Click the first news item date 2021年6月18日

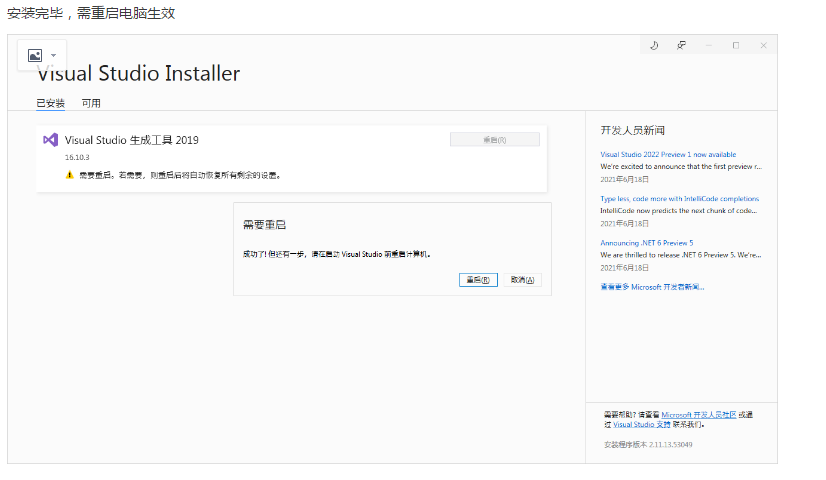click(624, 180)
